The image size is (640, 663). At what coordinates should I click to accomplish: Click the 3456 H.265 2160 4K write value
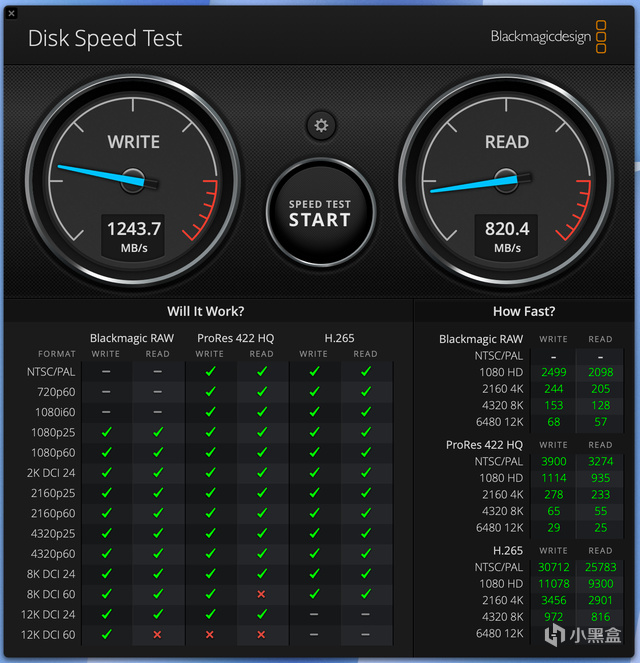[554, 600]
